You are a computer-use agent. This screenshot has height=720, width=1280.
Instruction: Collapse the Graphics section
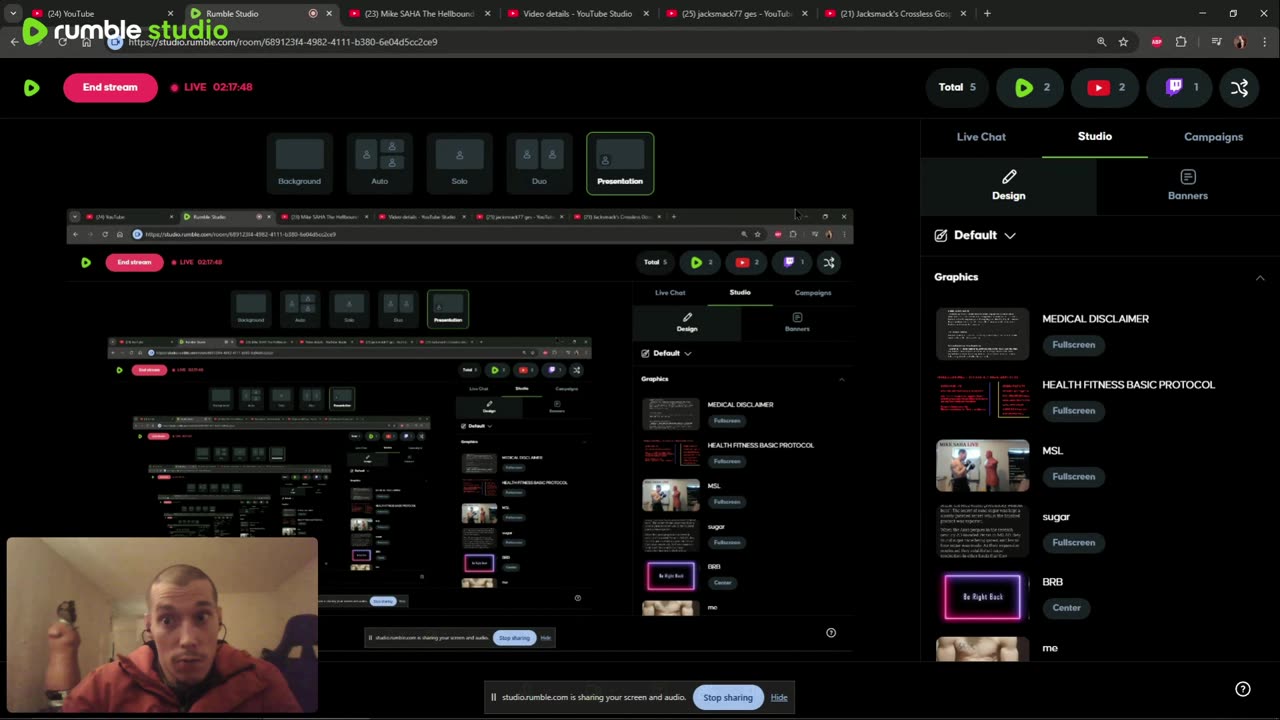tap(1260, 278)
